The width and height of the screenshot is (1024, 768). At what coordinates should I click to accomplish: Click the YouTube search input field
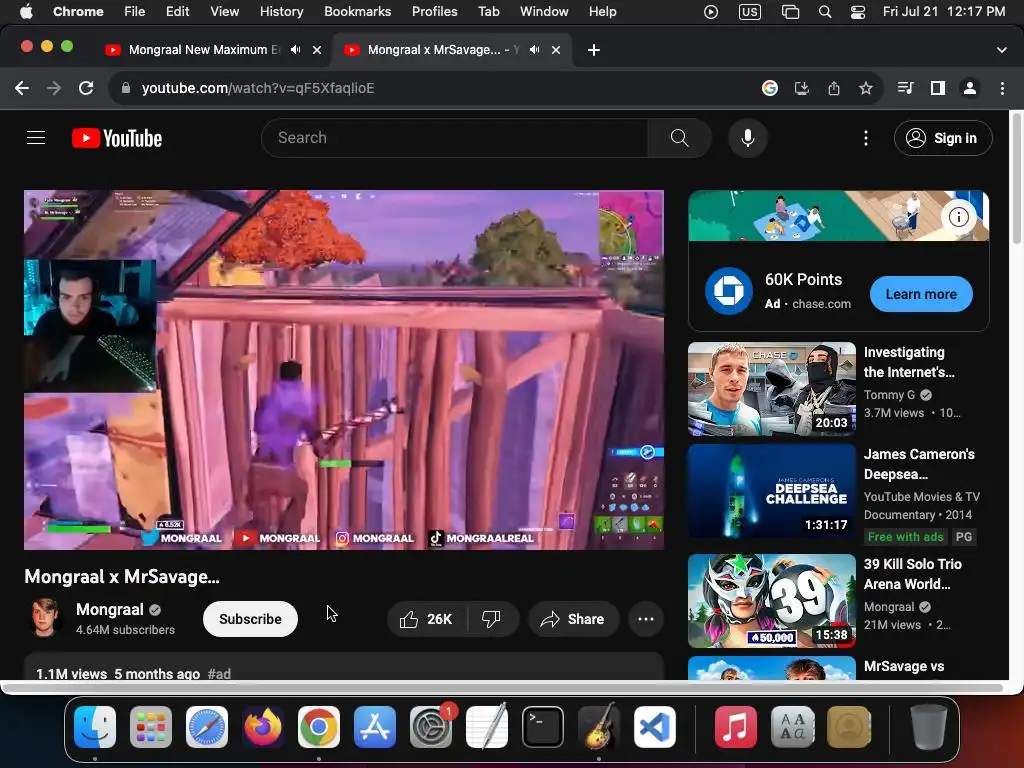455,138
